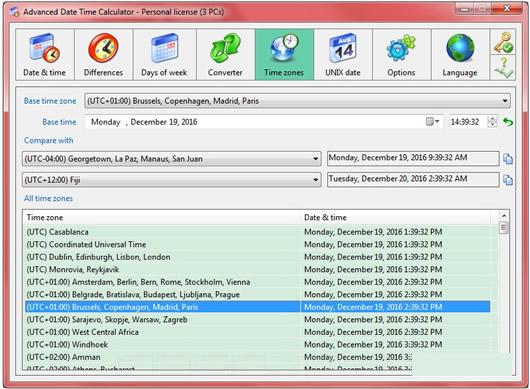Open the Days of week tool
The height and width of the screenshot is (389, 530).
coord(164,55)
